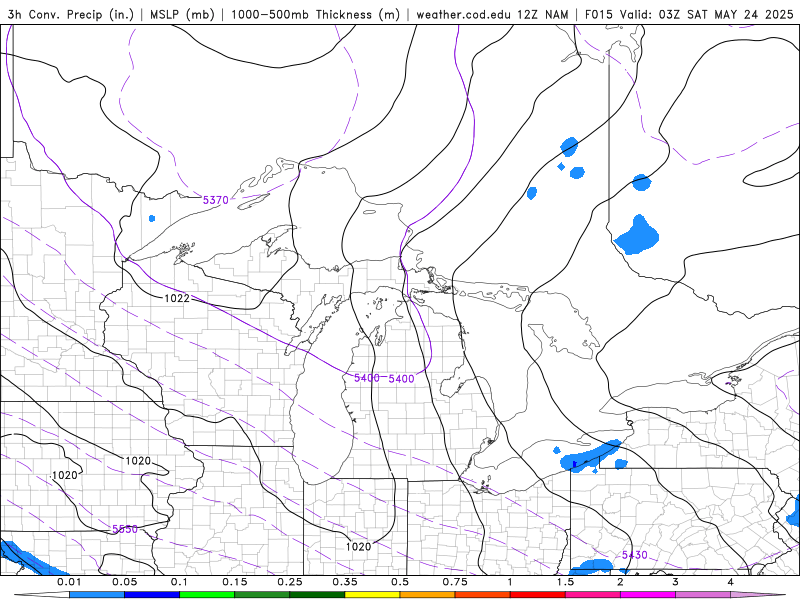Select the bright green 0.1–0.15 legend swatch
The image size is (800, 600).
[x=207, y=595]
